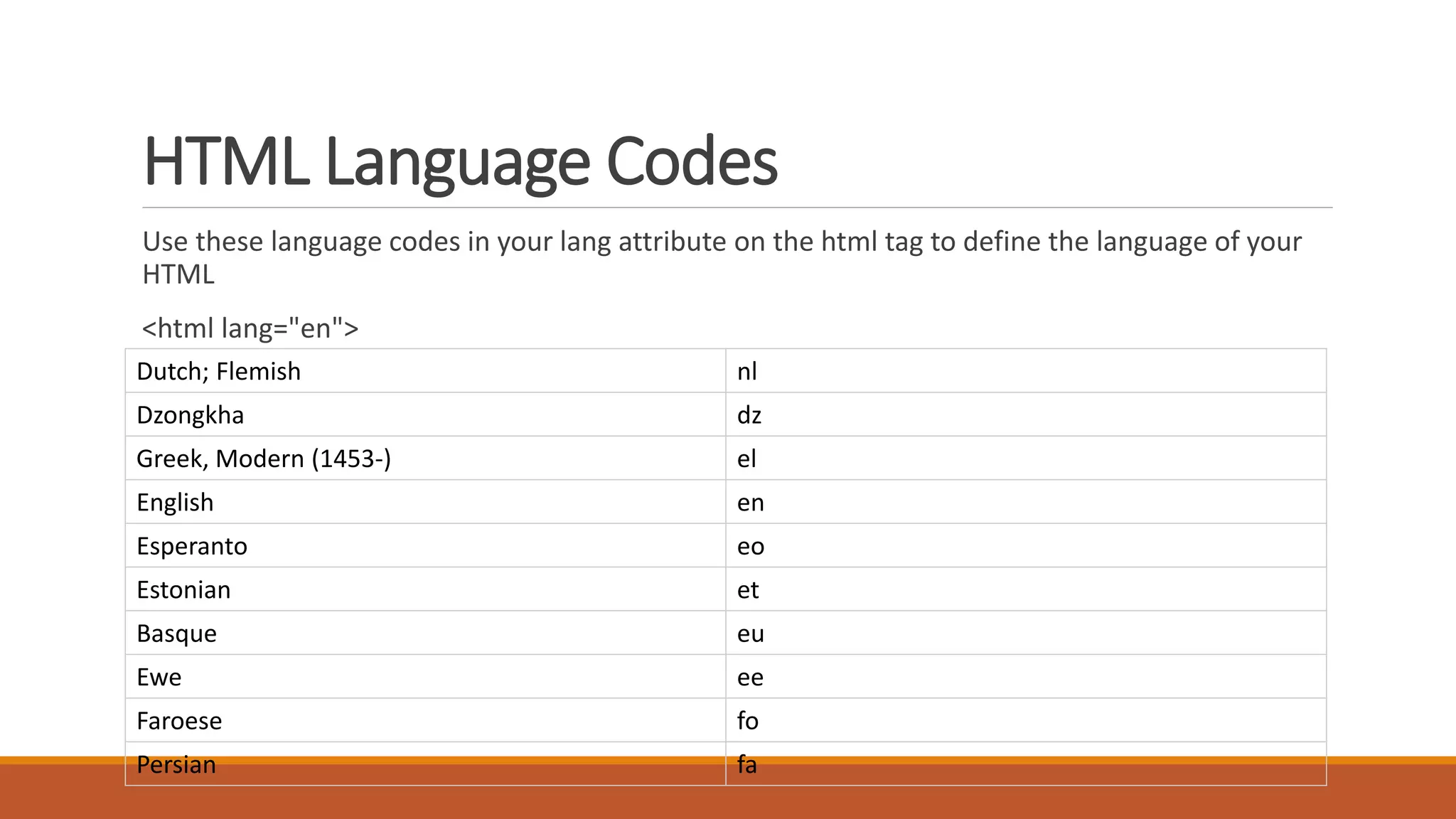Select the 'dz' code cell

tap(1026, 414)
